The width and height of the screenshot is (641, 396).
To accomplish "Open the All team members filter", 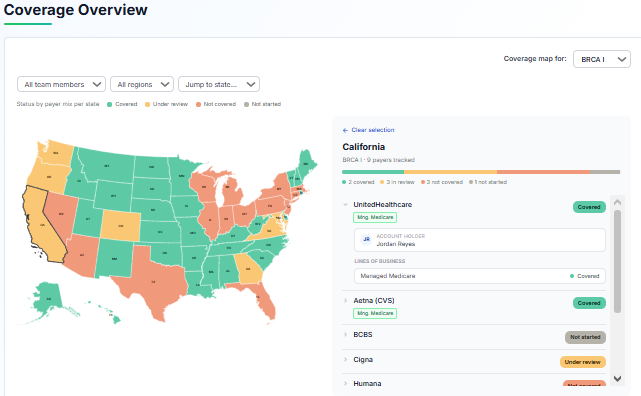I will pos(61,84).
